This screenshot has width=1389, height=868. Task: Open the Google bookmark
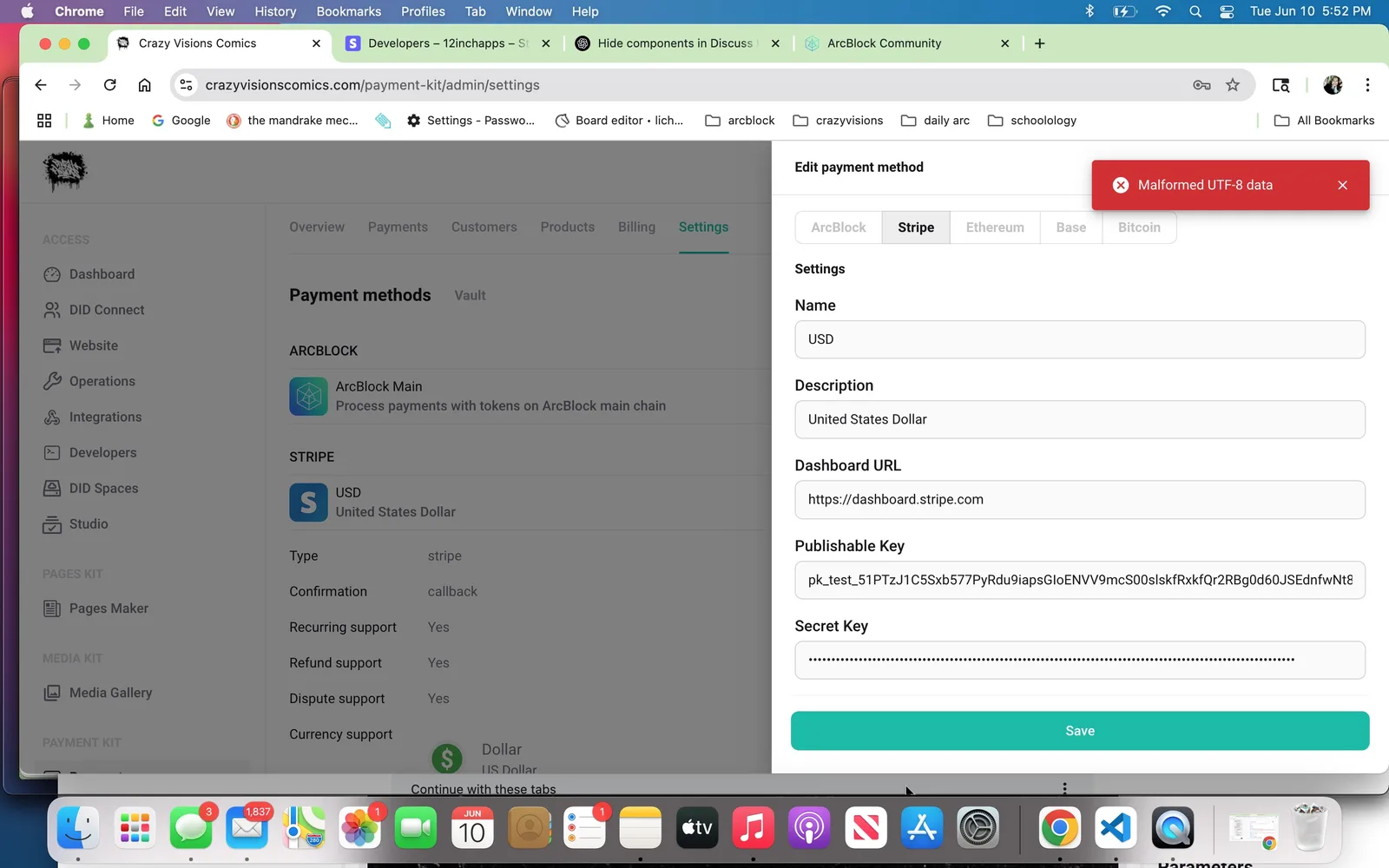pos(181,121)
